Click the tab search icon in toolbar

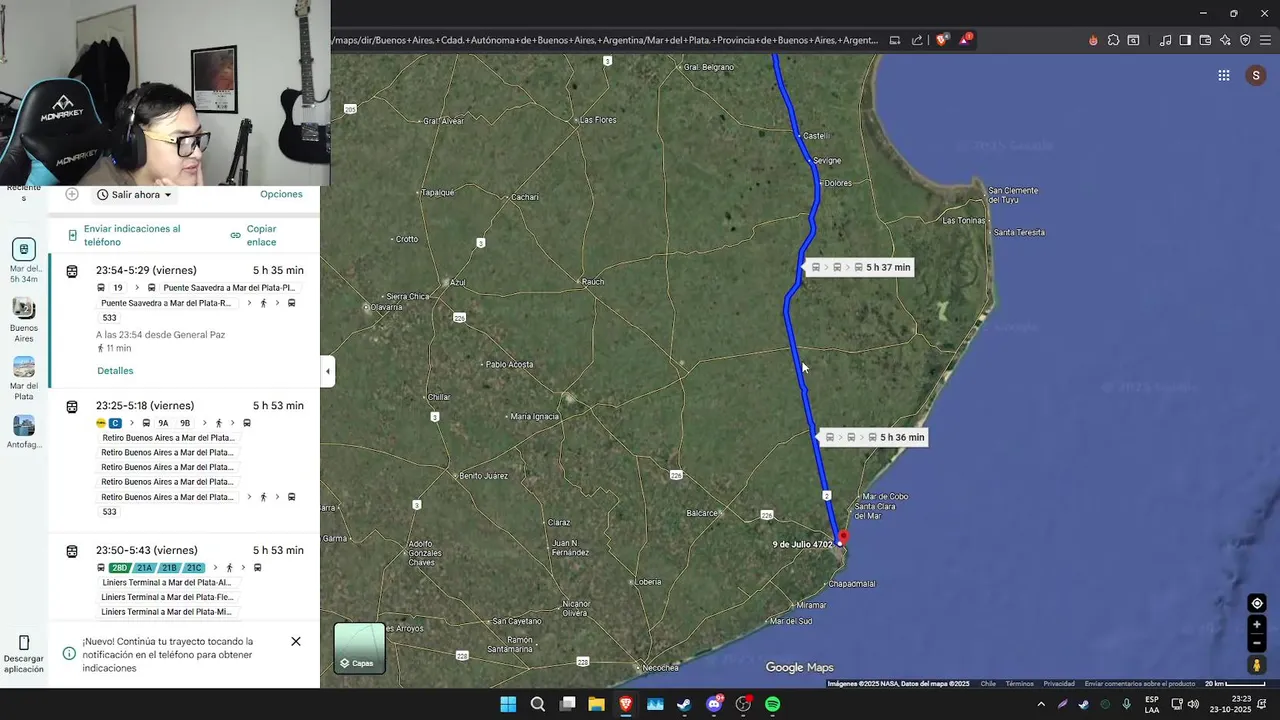tap(1133, 40)
